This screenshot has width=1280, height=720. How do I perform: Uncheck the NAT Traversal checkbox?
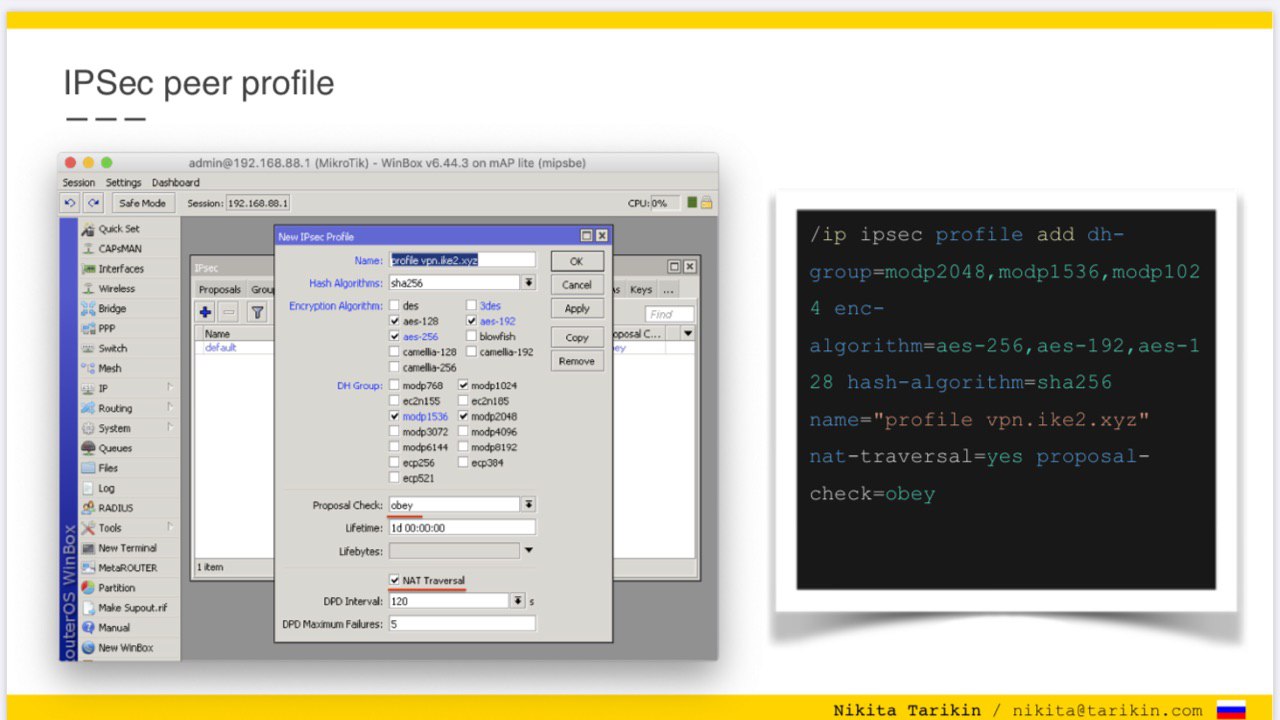point(395,580)
